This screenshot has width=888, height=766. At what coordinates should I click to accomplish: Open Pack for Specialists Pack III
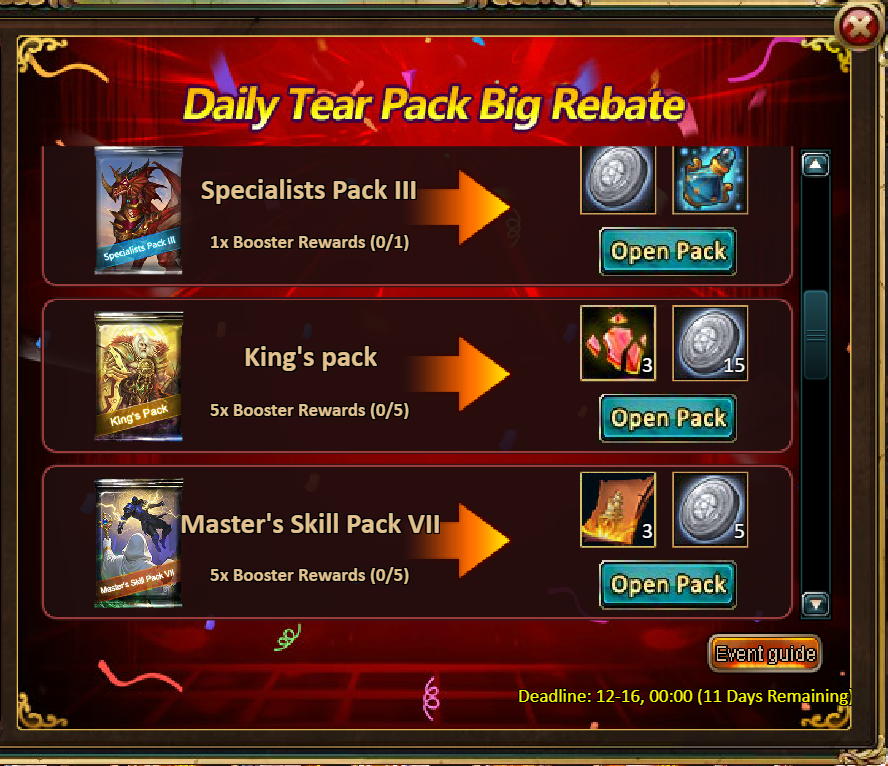point(668,251)
